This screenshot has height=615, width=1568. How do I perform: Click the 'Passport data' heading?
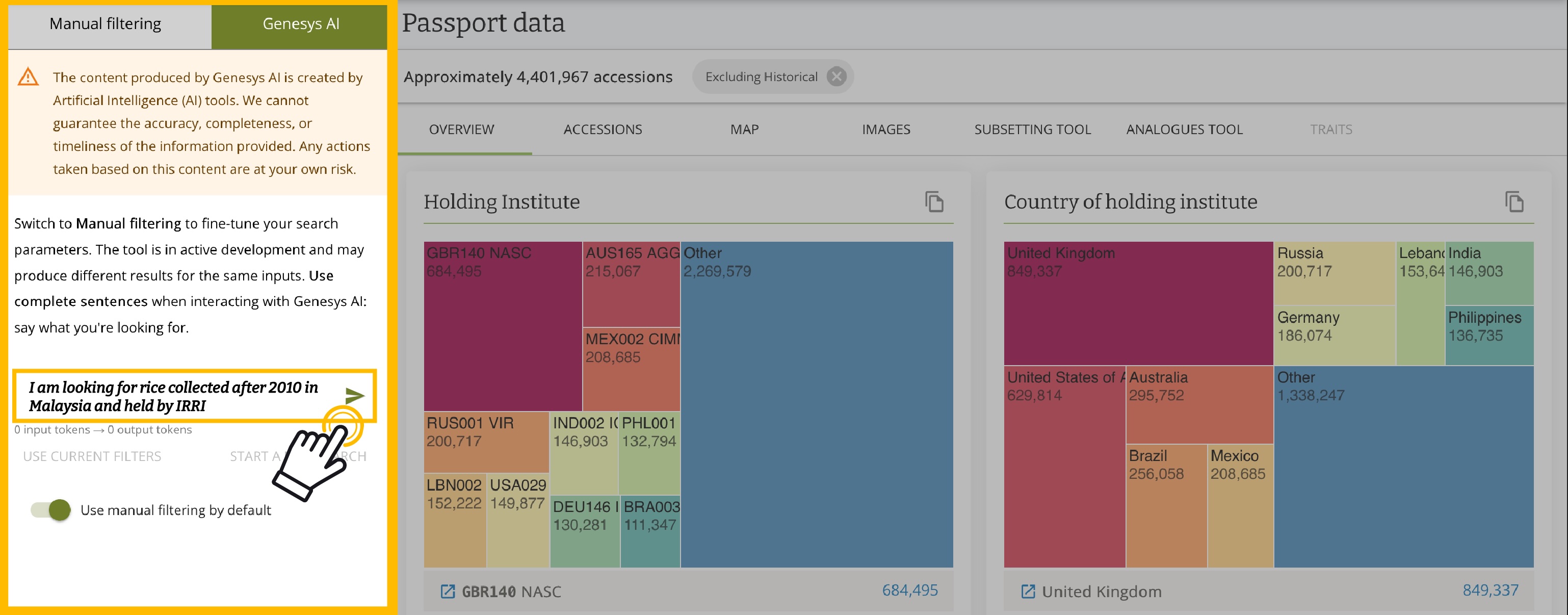point(483,23)
